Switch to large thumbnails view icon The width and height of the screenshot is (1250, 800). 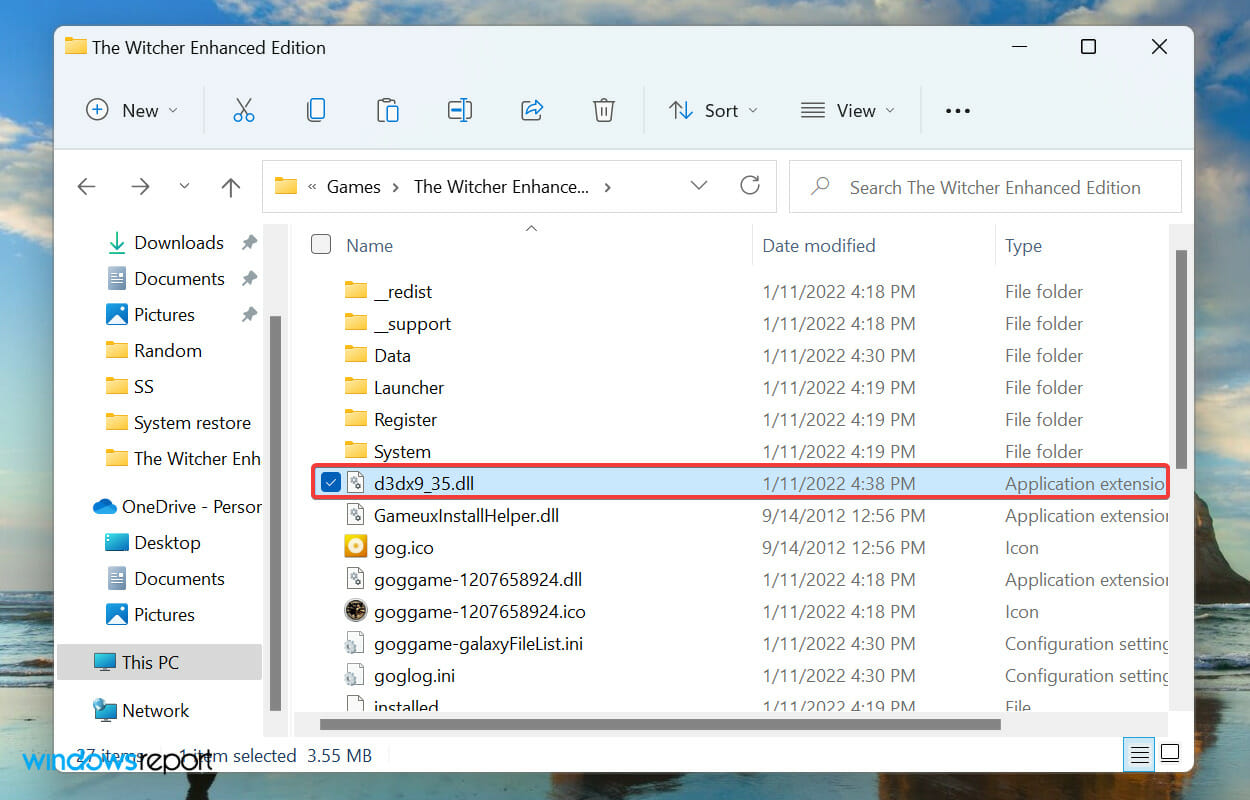click(x=1170, y=754)
